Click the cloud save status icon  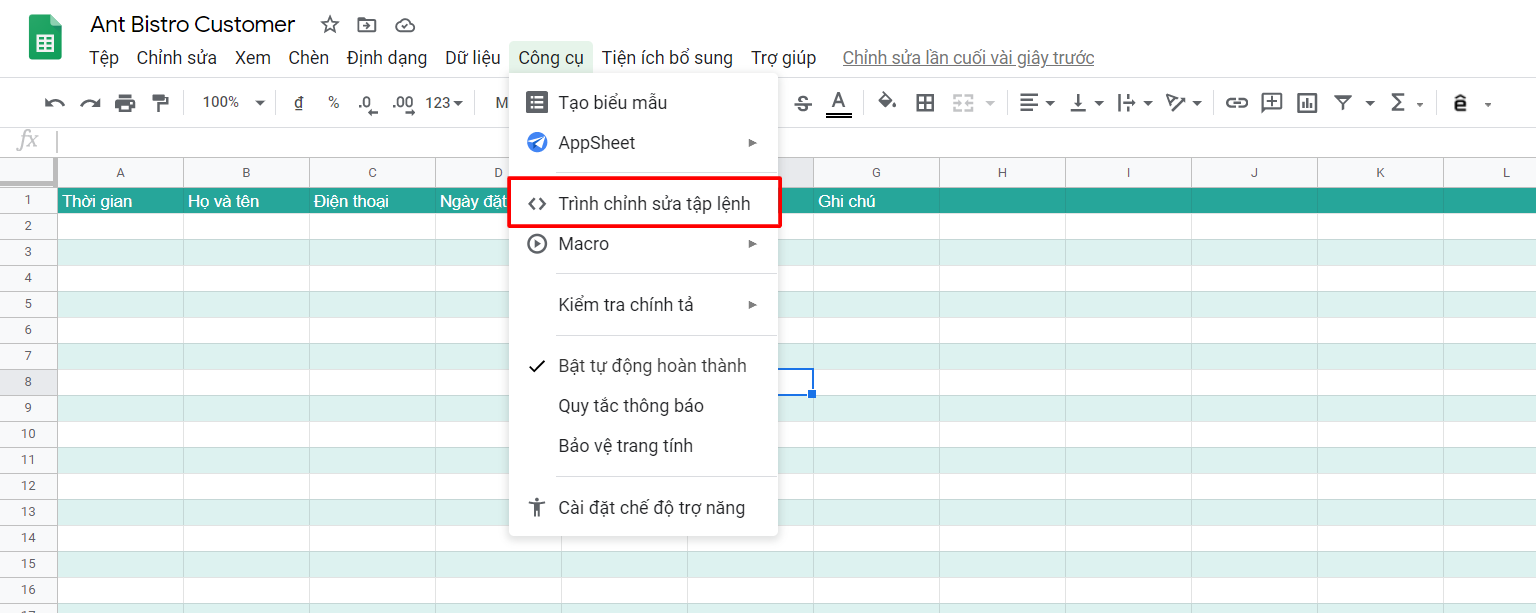(405, 25)
